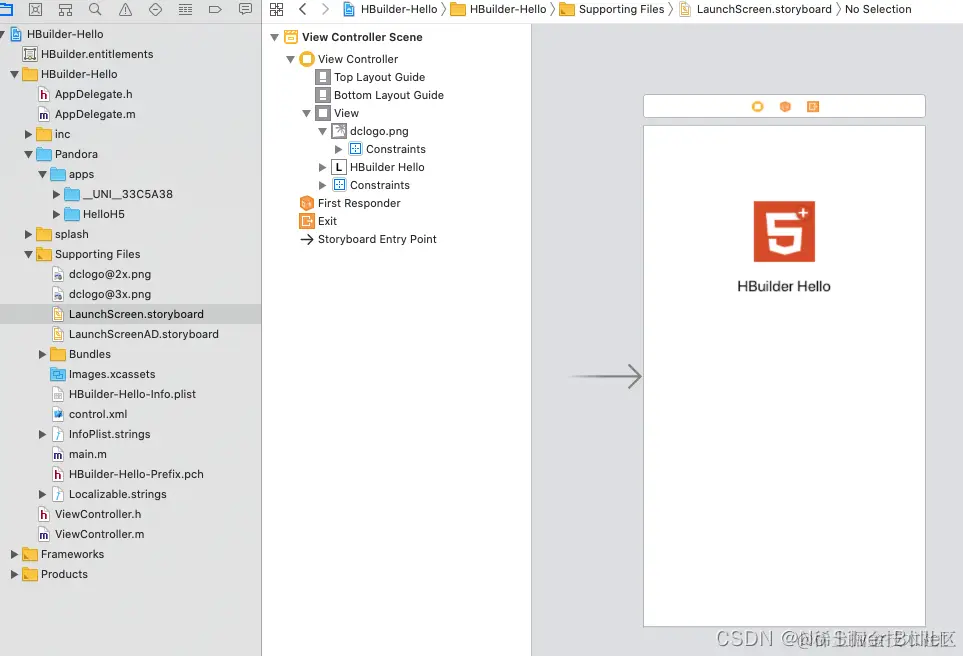963x656 pixels.
Task: Expand the HBuilder Hello label node
Action: tap(322, 167)
